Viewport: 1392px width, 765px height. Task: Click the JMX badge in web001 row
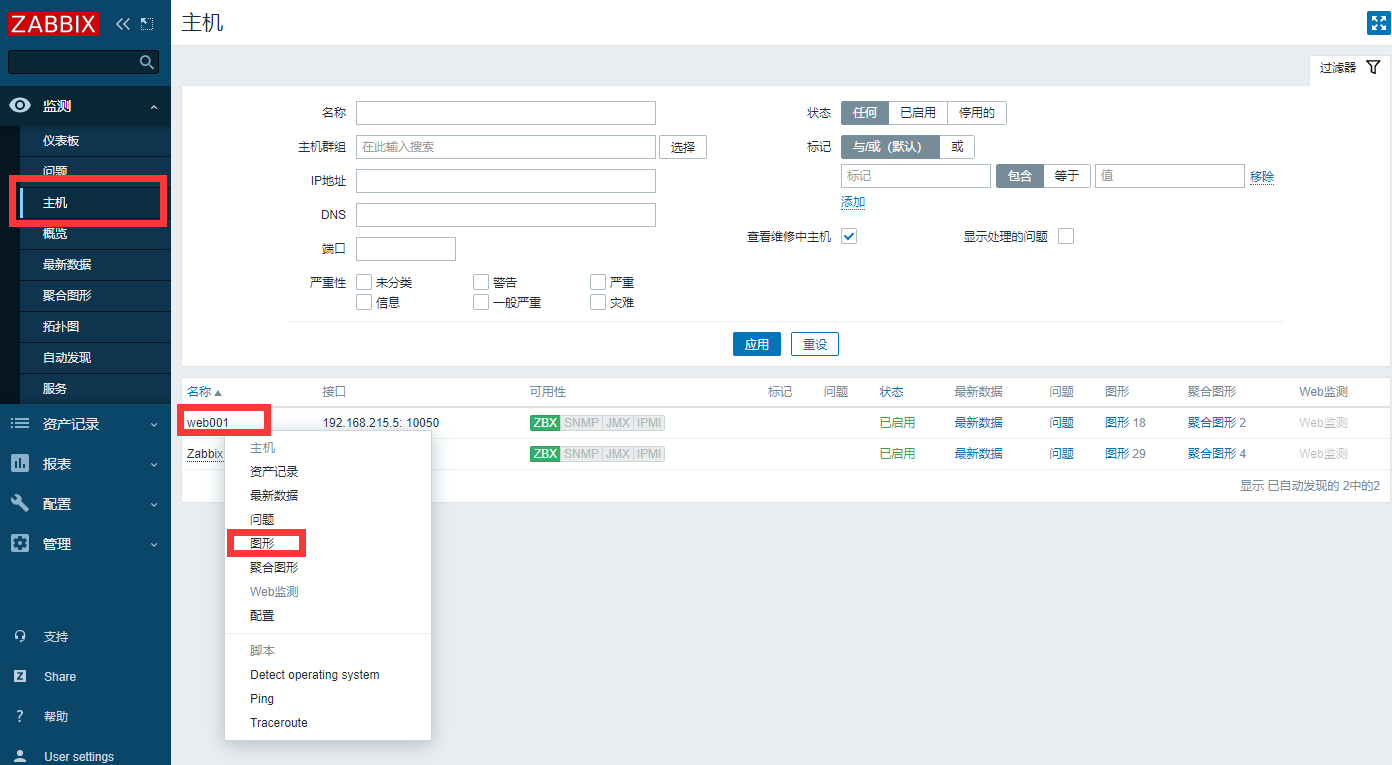(618, 423)
